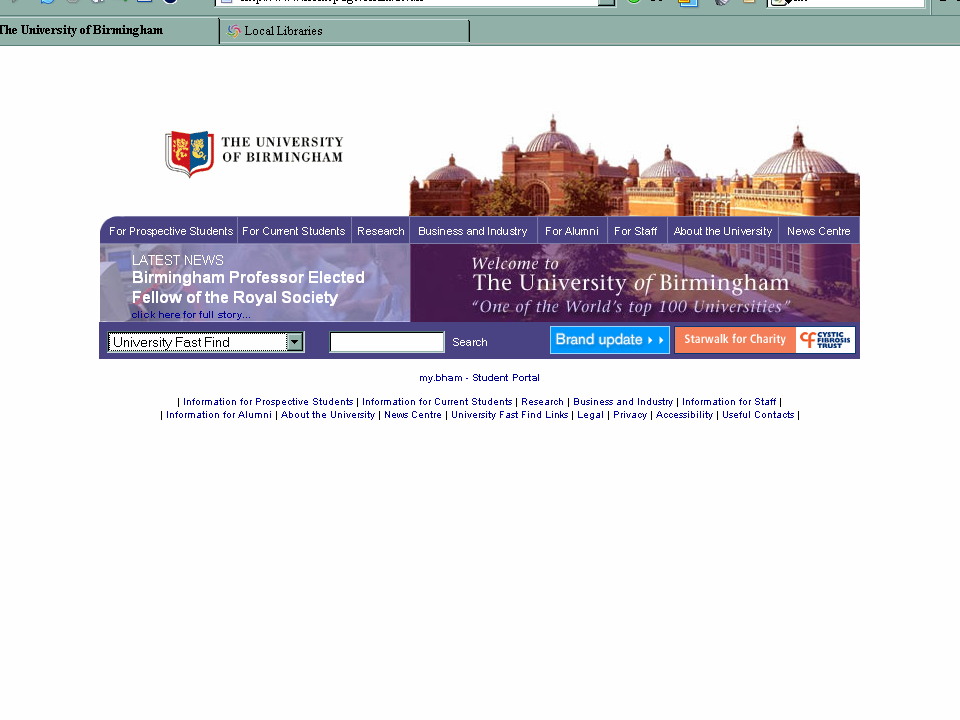This screenshot has height=720, width=960.
Task: Open the Legal footer link
Action: pyautogui.click(x=590, y=414)
